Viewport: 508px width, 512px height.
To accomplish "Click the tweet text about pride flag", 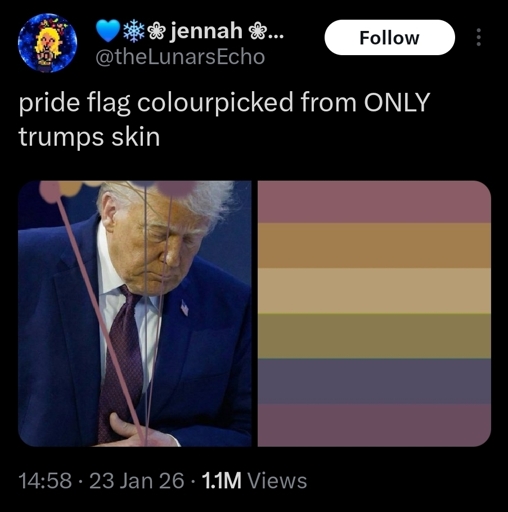I will [224, 119].
